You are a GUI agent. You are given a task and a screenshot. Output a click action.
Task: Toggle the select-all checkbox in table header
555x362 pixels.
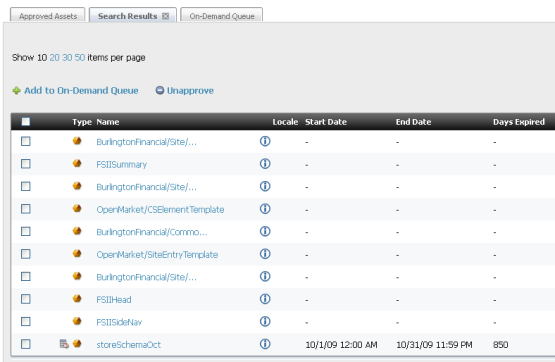(25, 122)
